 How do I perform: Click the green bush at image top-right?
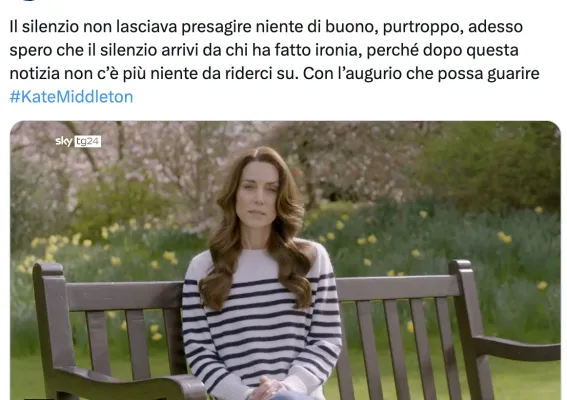pyautogui.click(x=495, y=166)
